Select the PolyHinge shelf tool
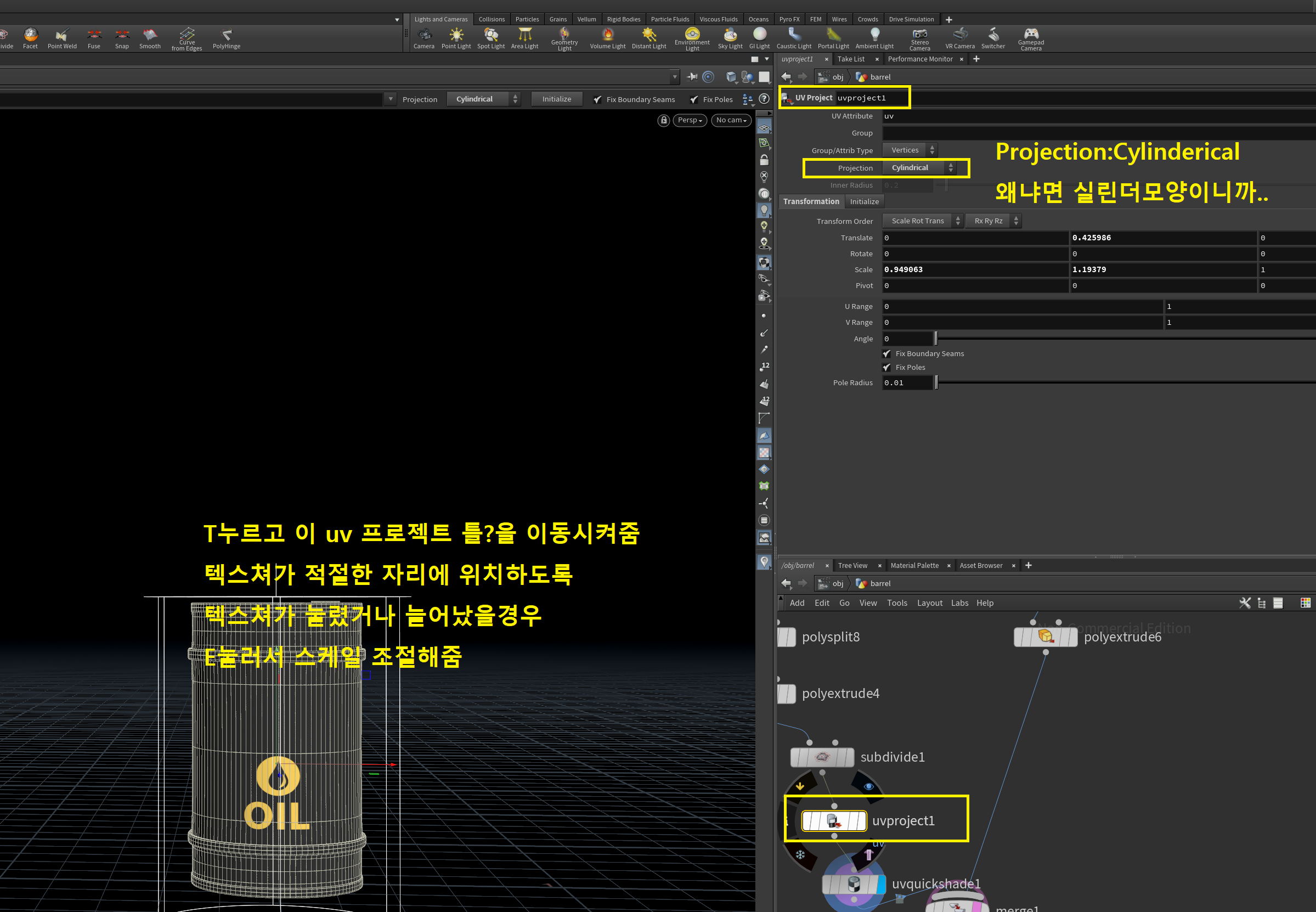The width and height of the screenshot is (1316, 912). click(226, 38)
